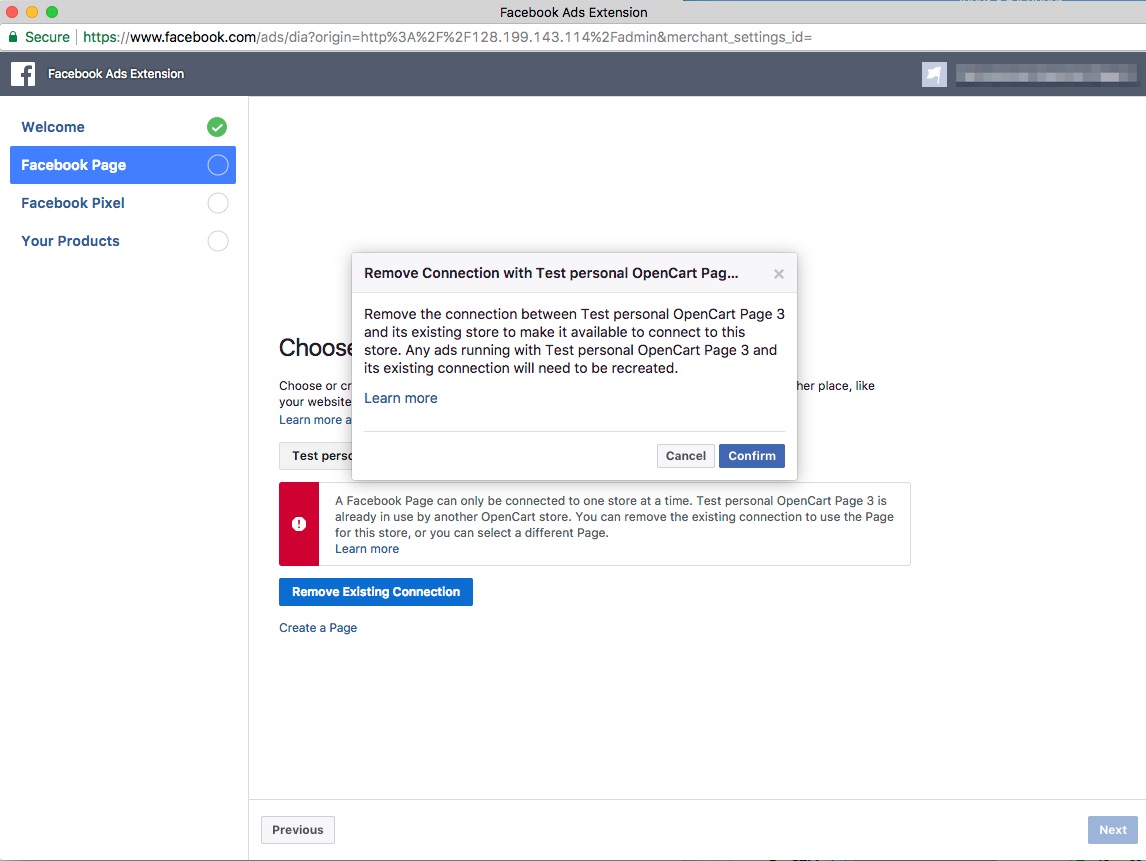Click the secure padlock icon in the address bar
The width and height of the screenshot is (1146, 861).
click(12, 37)
